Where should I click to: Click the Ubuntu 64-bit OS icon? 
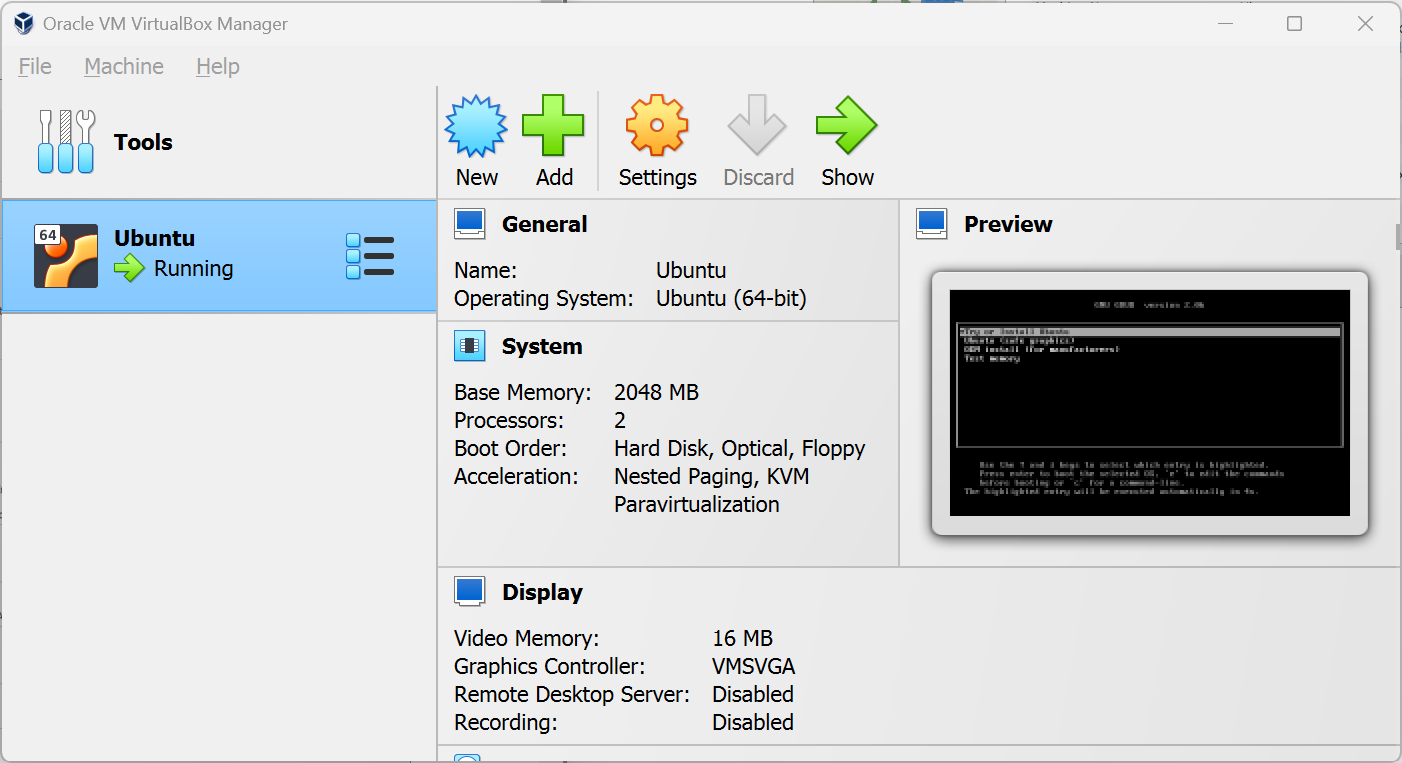coord(66,256)
